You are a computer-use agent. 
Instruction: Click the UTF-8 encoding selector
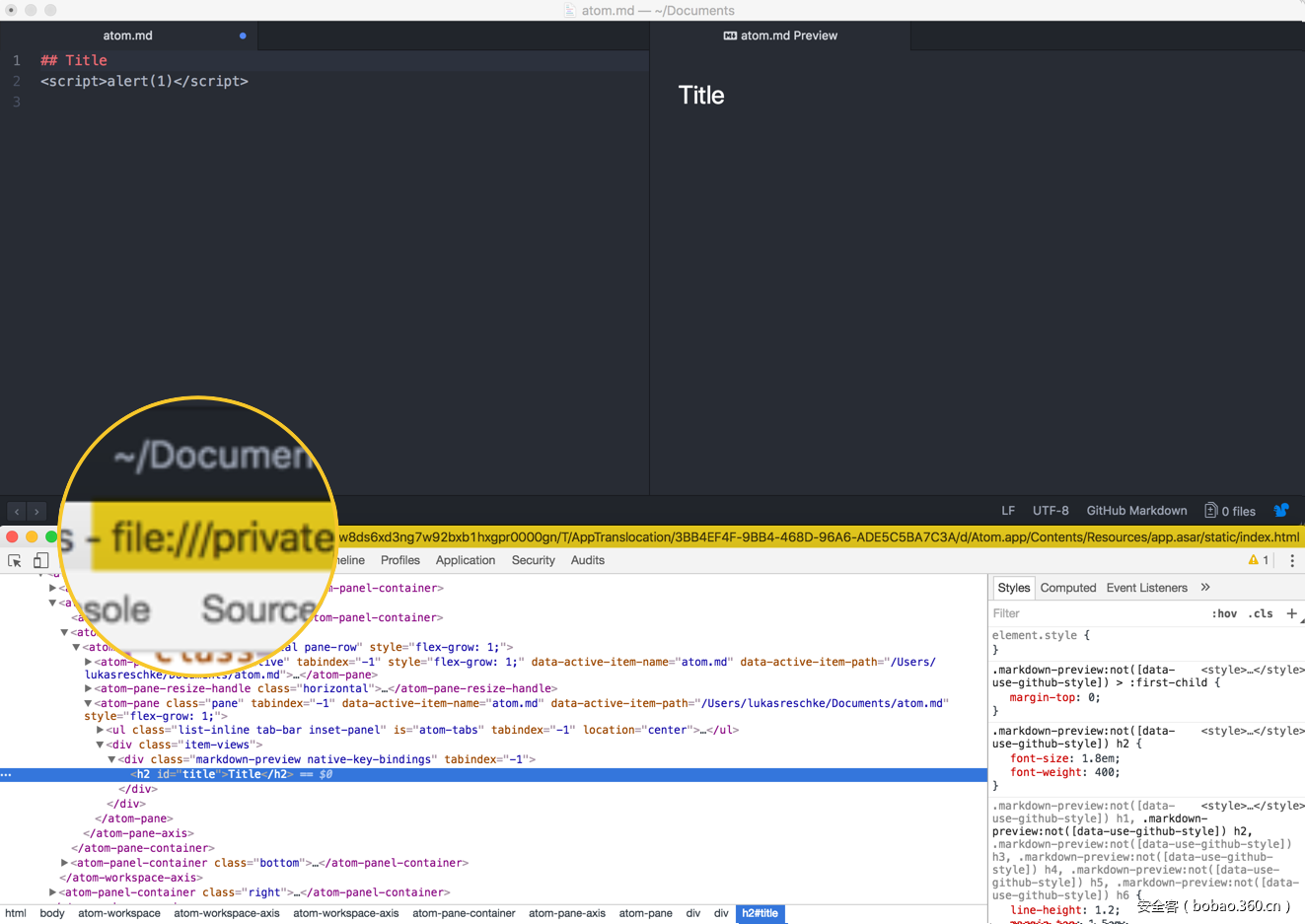pos(1051,511)
